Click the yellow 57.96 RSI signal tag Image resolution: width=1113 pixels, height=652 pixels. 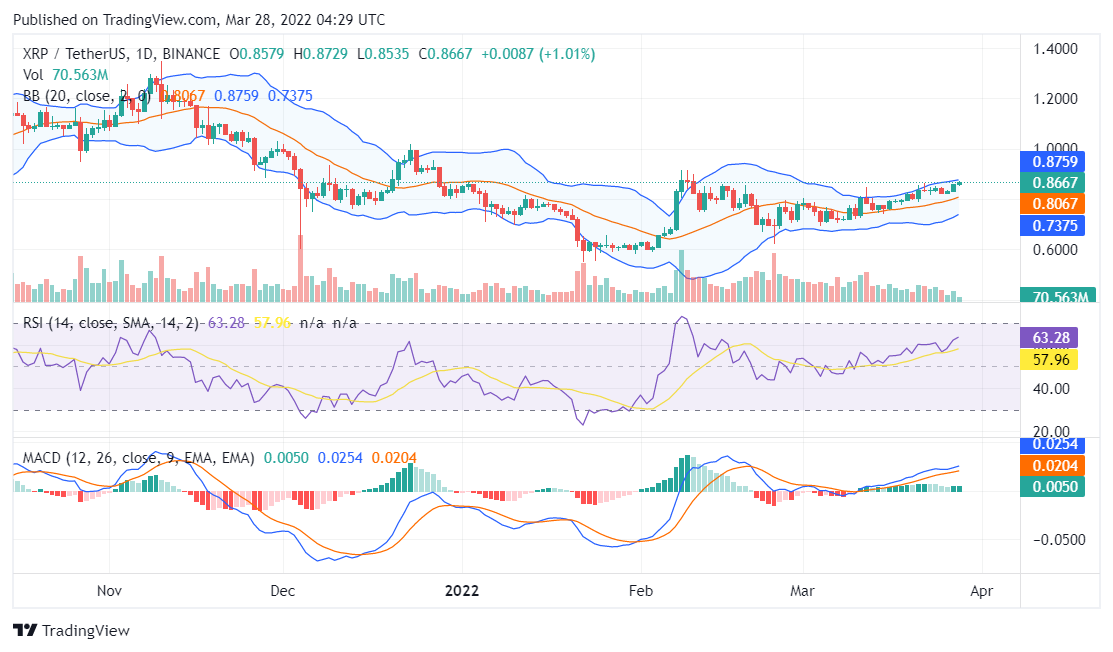[x=1050, y=360]
